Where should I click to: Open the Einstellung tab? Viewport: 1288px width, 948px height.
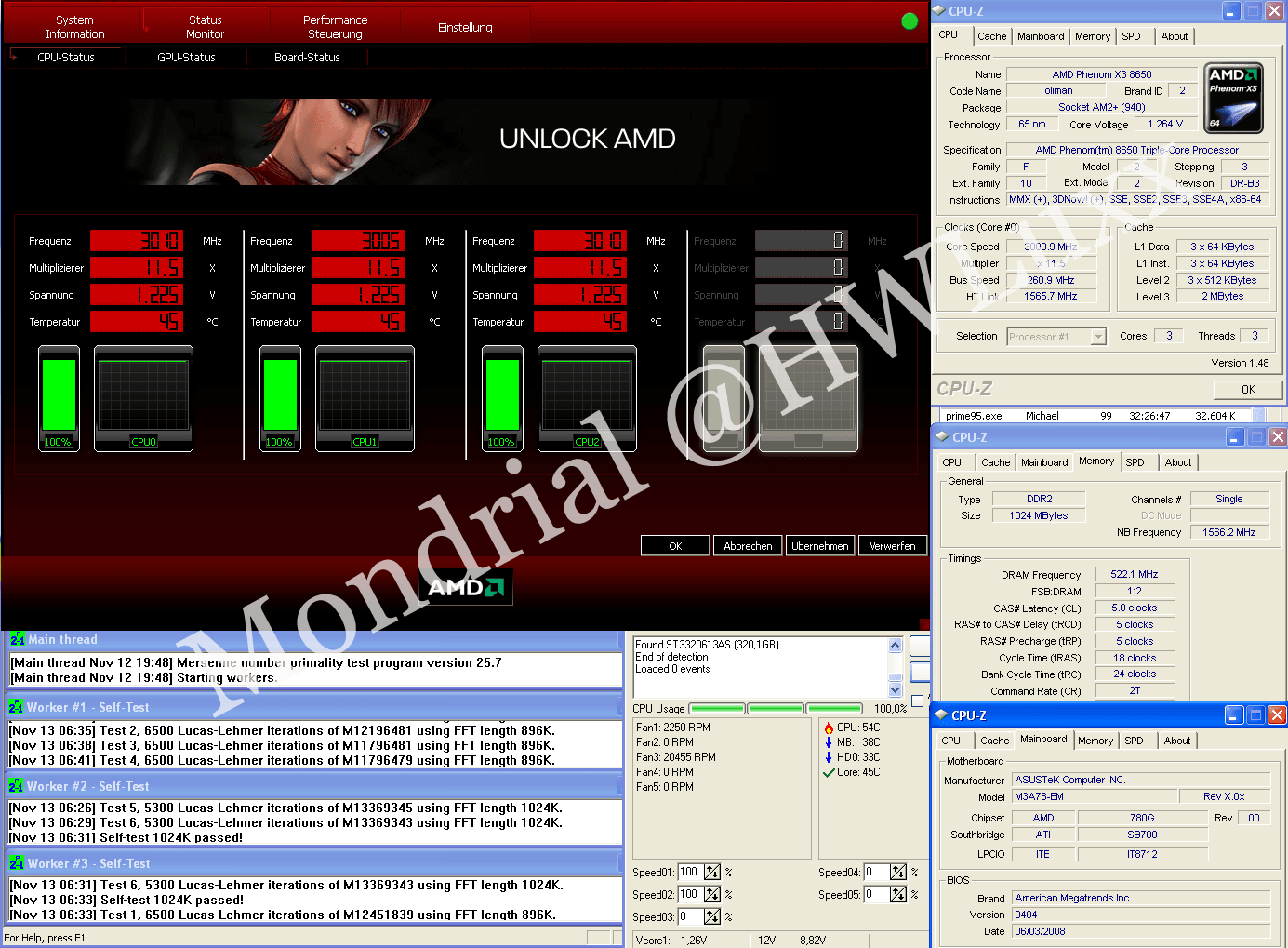click(x=466, y=28)
